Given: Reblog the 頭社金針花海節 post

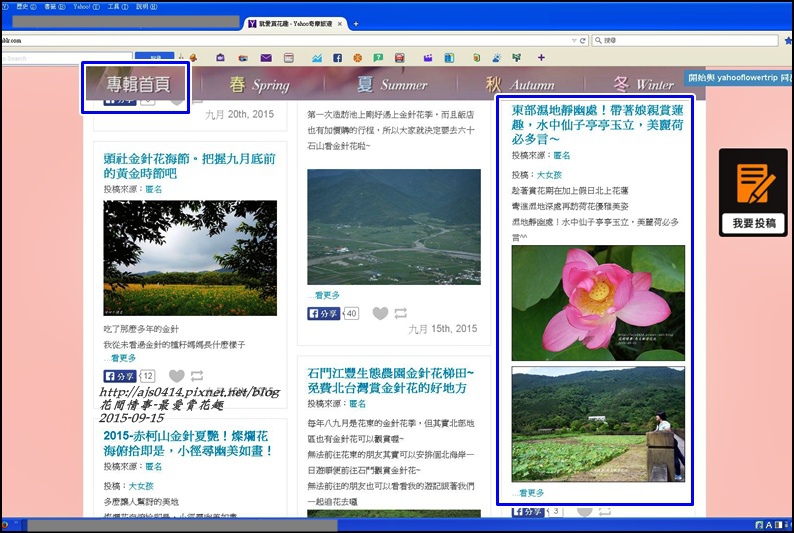Looking at the screenshot, I should coord(197,376).
